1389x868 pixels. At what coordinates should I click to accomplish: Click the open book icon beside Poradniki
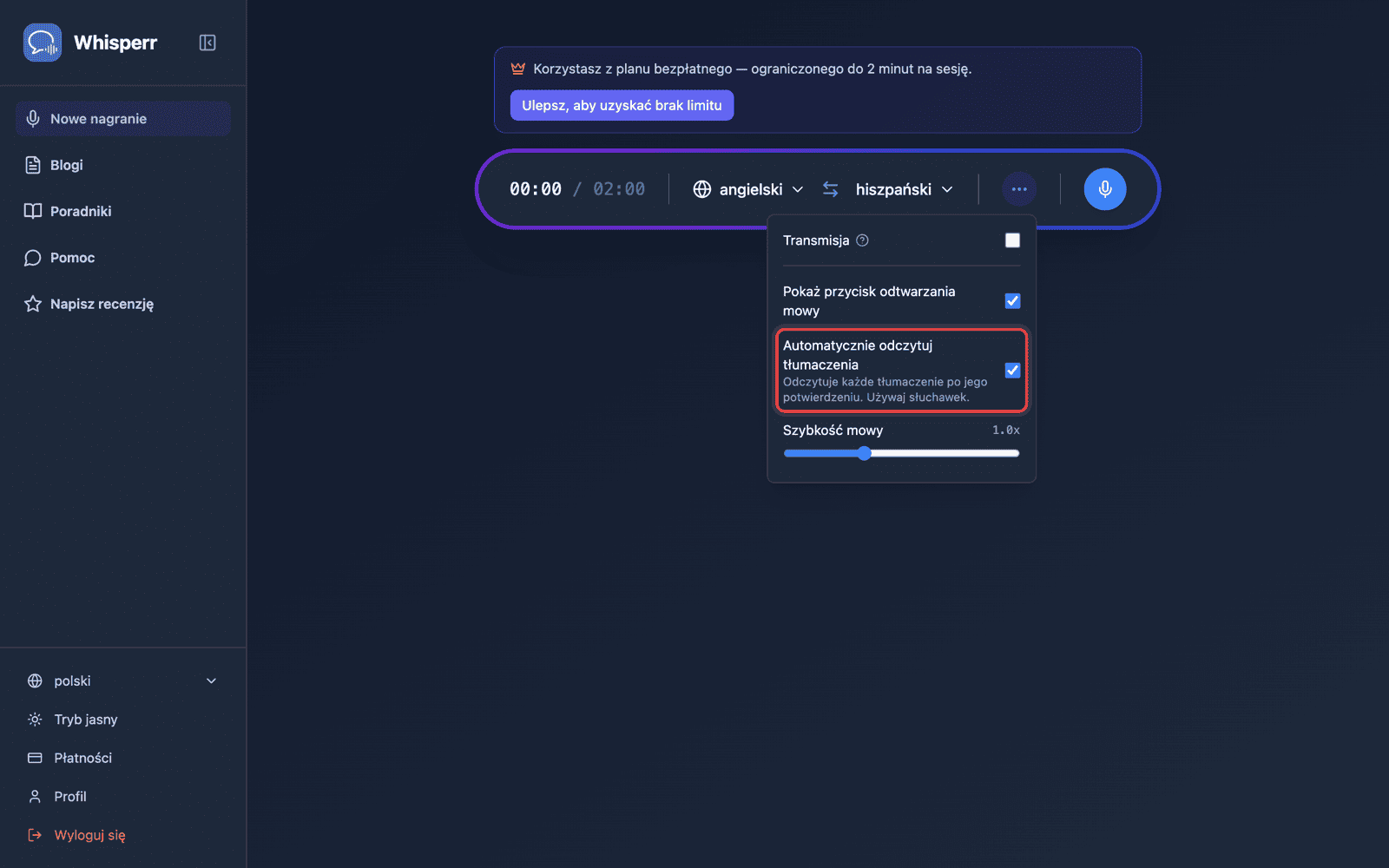click(x=33, y=211)
